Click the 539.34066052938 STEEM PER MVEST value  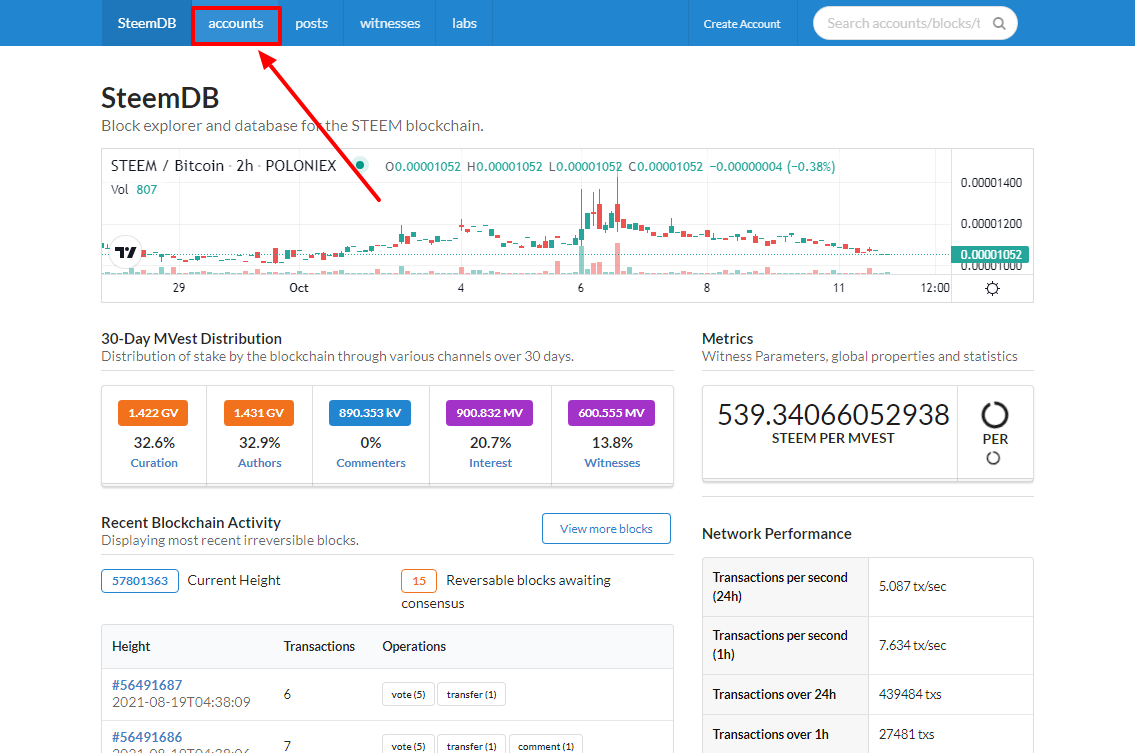pos(832,415)
